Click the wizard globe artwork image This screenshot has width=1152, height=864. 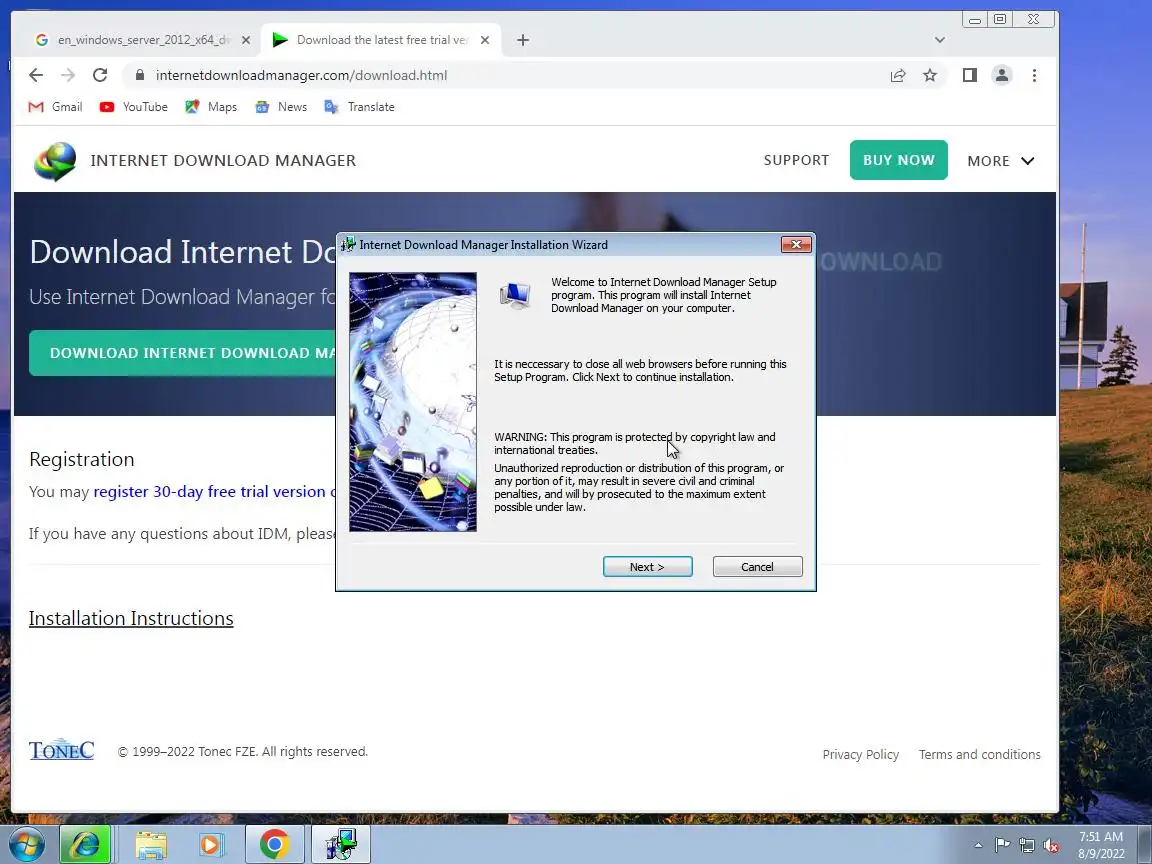413,402
